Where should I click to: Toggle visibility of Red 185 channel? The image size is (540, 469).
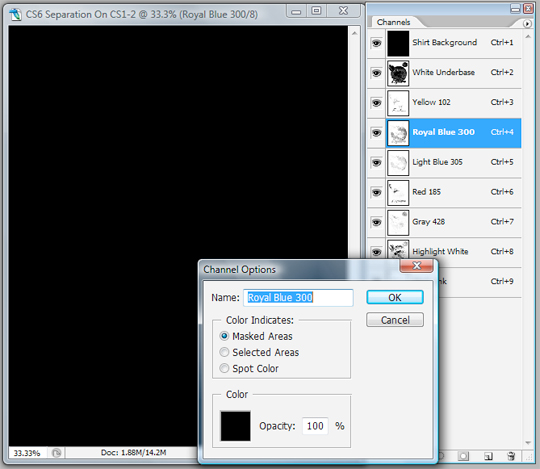(376, 192)
